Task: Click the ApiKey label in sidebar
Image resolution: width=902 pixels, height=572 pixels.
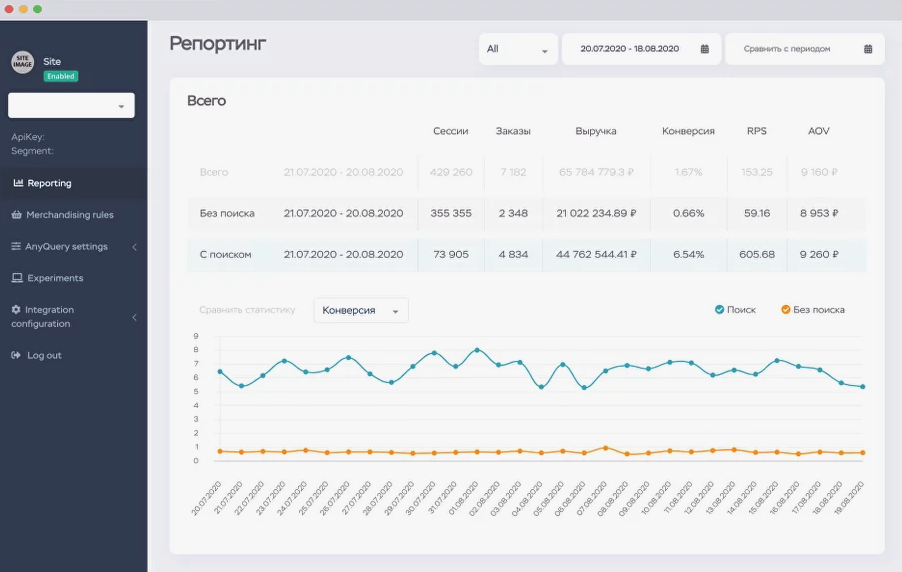Action: (28, 137)
